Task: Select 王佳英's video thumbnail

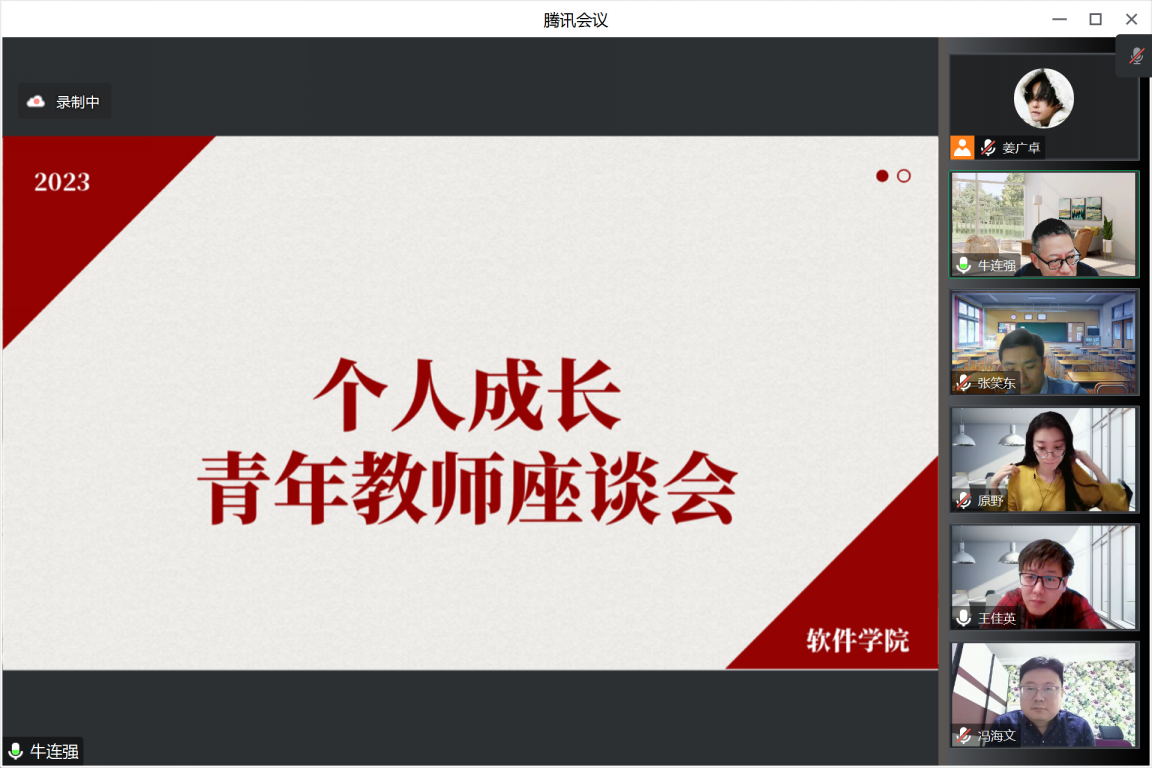Action: point(1044,576)
